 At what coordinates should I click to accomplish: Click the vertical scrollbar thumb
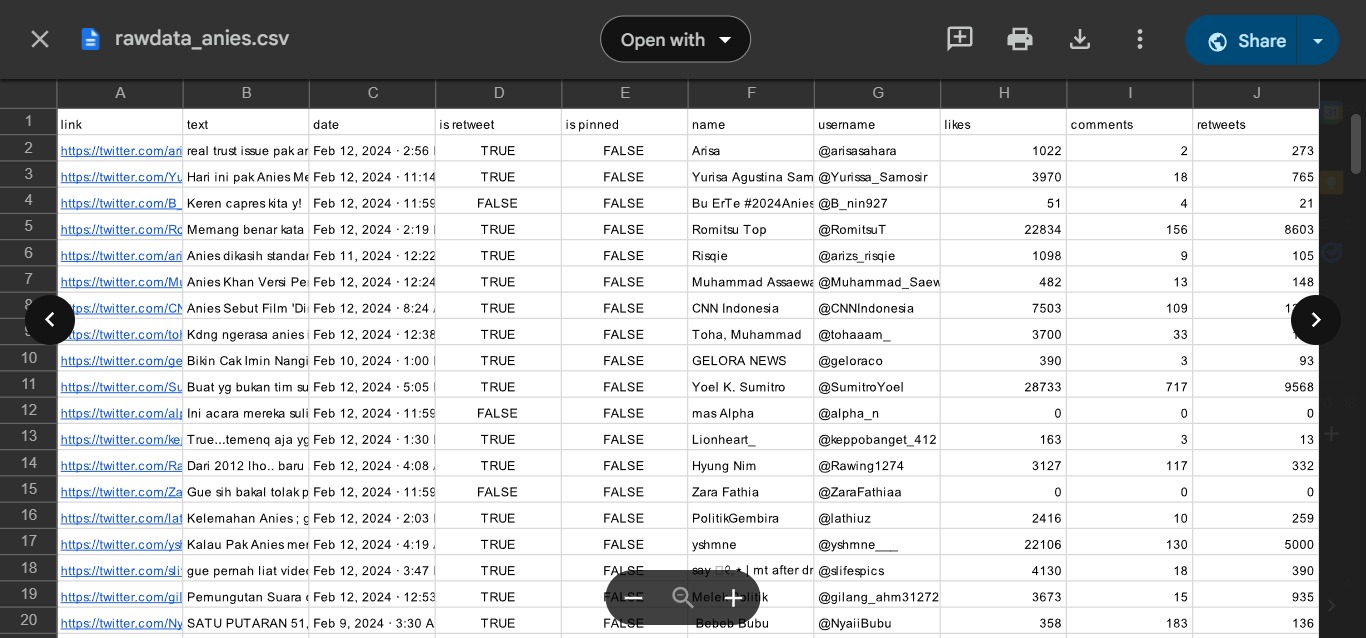tap(1356, 144)
